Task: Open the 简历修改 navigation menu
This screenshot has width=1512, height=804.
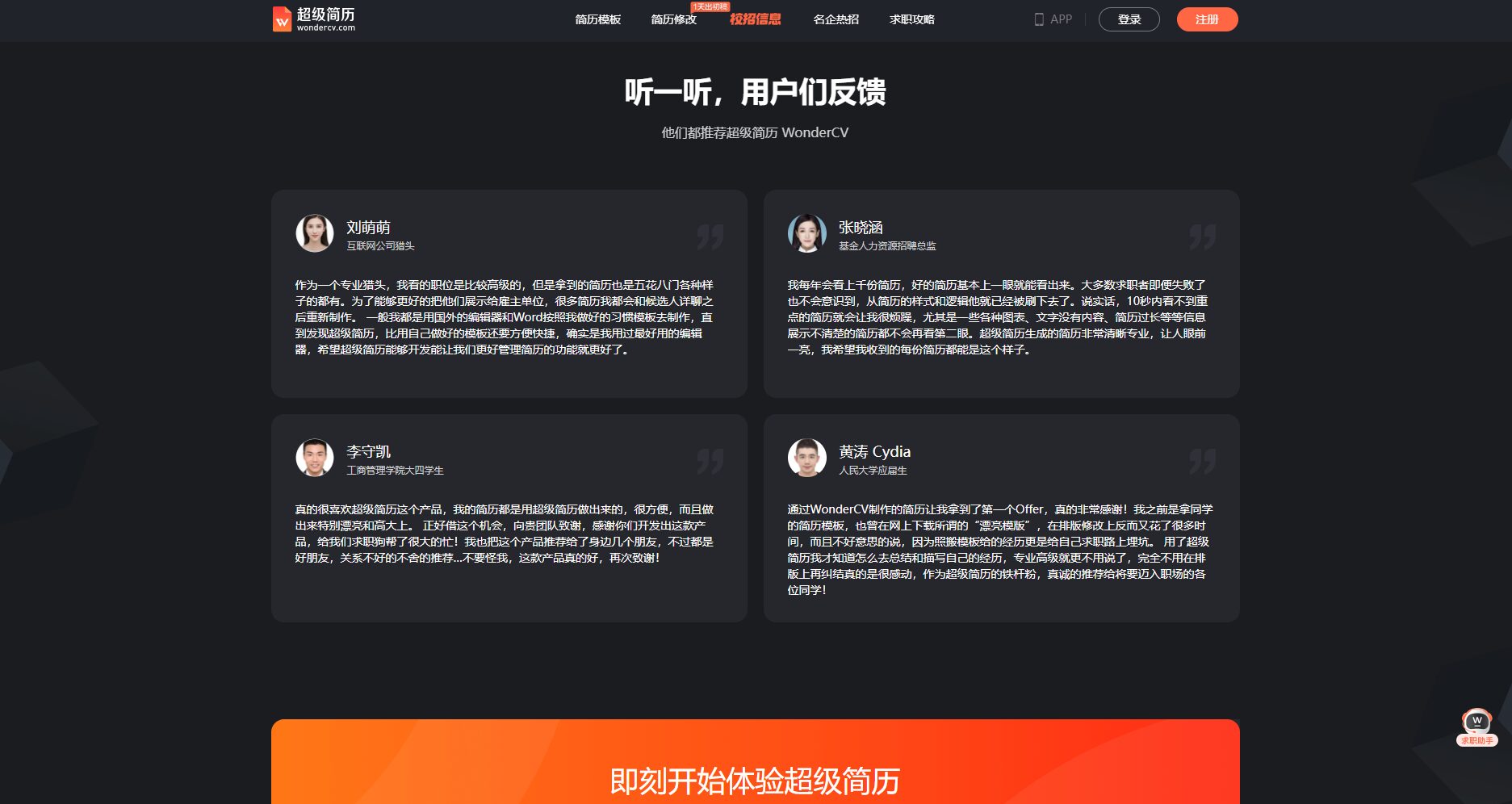Action: pos(674,19)
